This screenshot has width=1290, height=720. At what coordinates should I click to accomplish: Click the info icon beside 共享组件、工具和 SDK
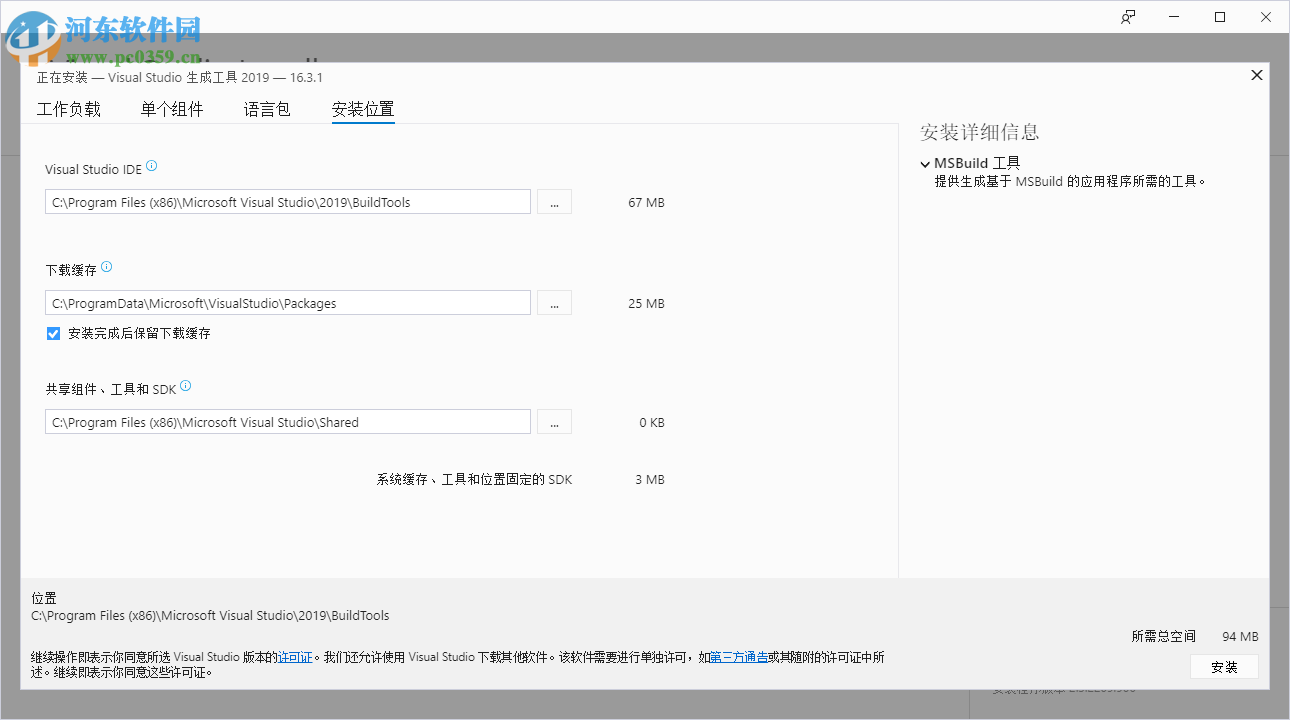coord(185,385)
